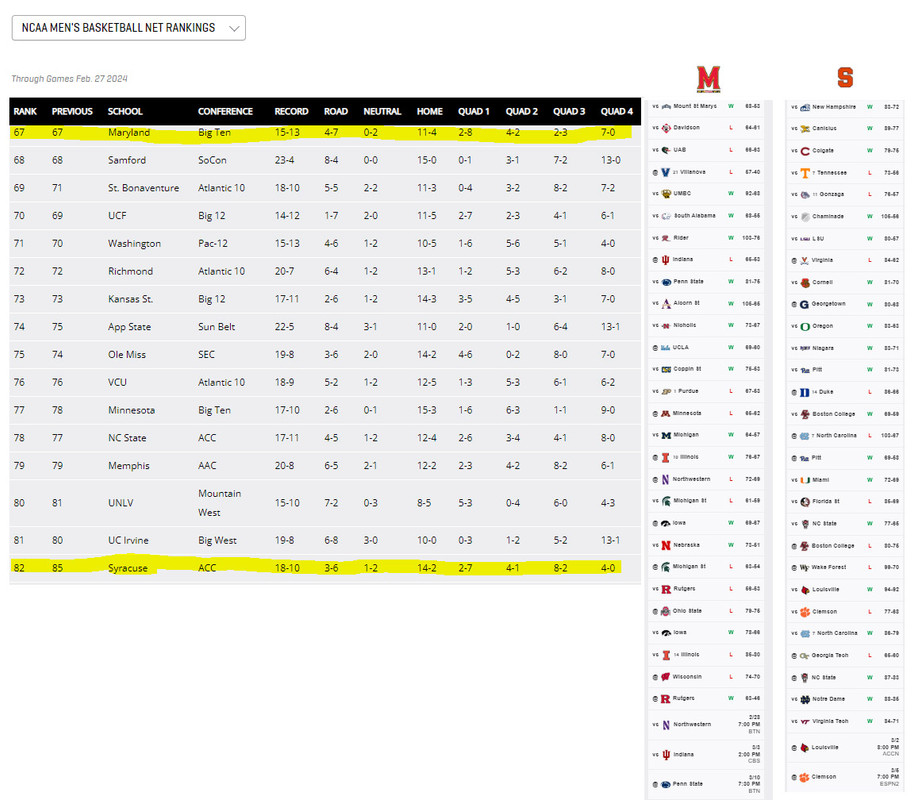Click the Georgetown G logo
The image size is (914, 800).
(x=804, y=304)
